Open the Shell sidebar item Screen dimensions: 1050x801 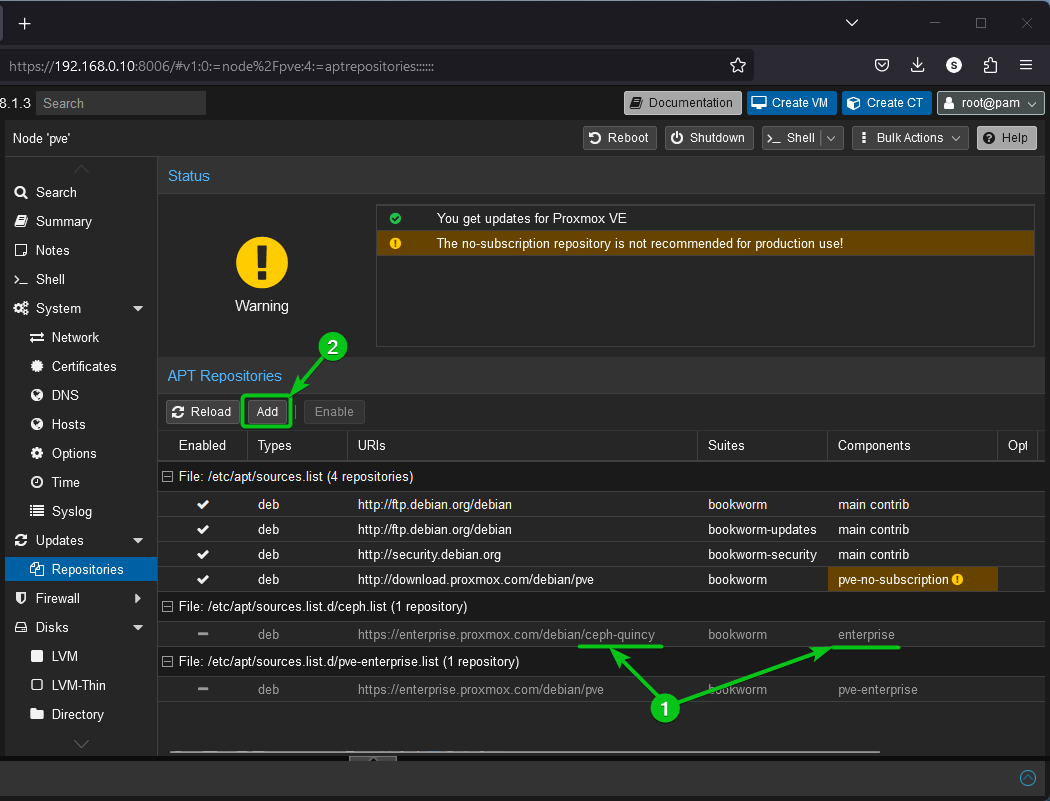pyautogui.click(x=80, y=279)
